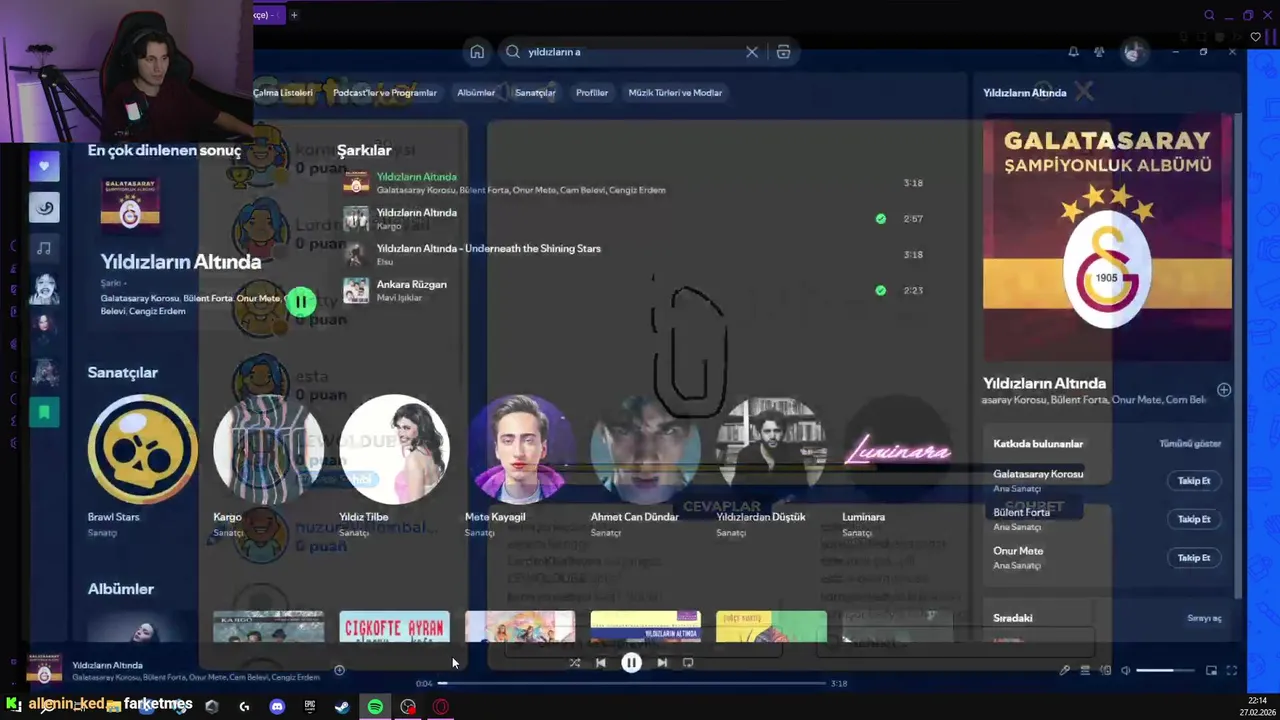Select the Müzik Türleri ve Modlar filter

pyautogui.click(x=675, y=92)
